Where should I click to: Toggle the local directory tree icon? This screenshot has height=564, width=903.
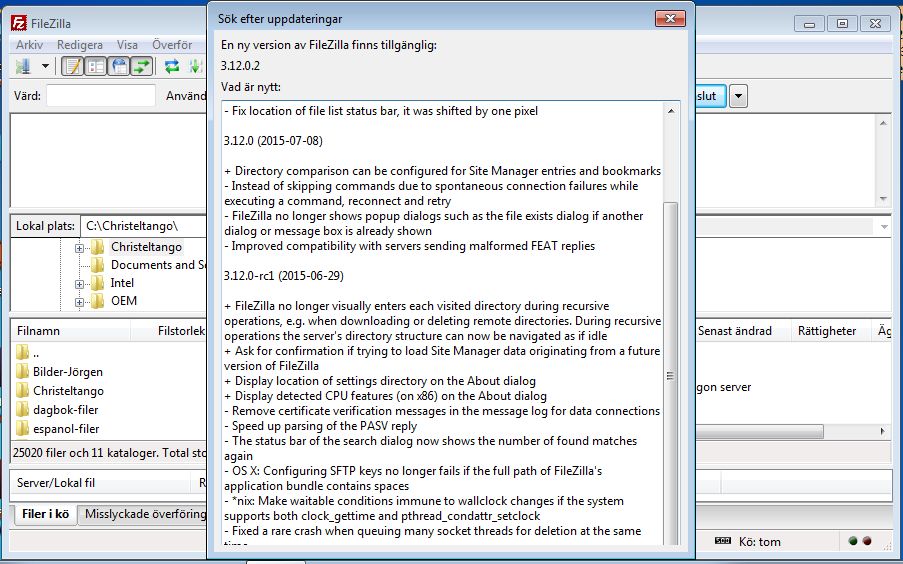click(96, 66)
